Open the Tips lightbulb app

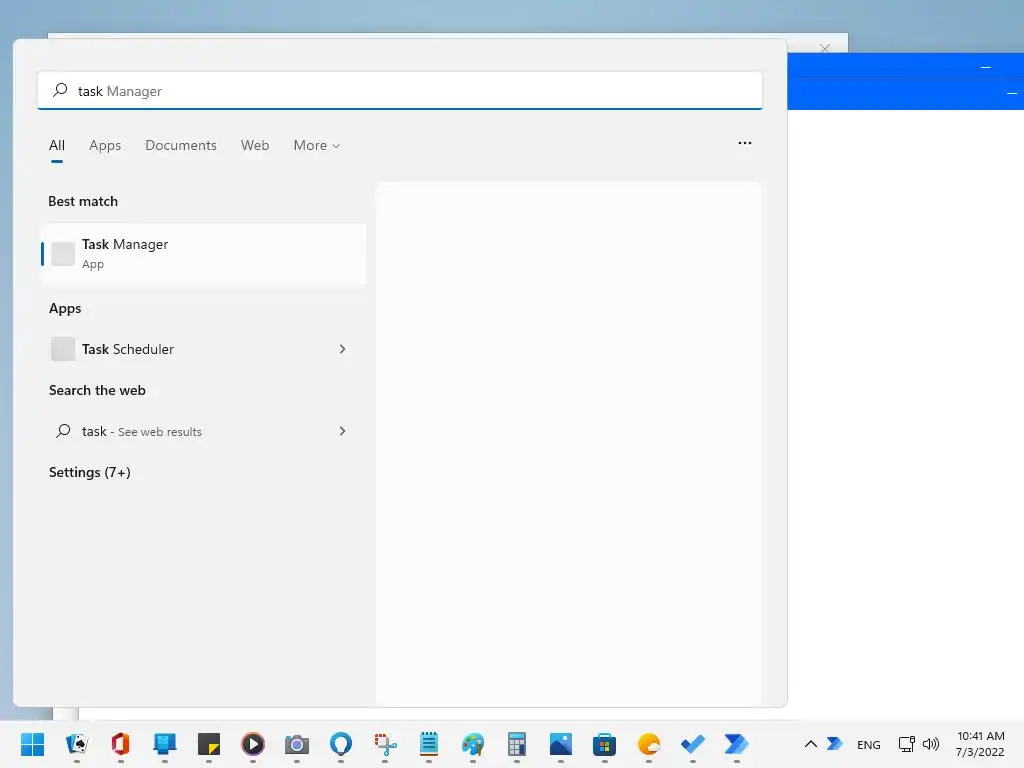tap(341, 744)
